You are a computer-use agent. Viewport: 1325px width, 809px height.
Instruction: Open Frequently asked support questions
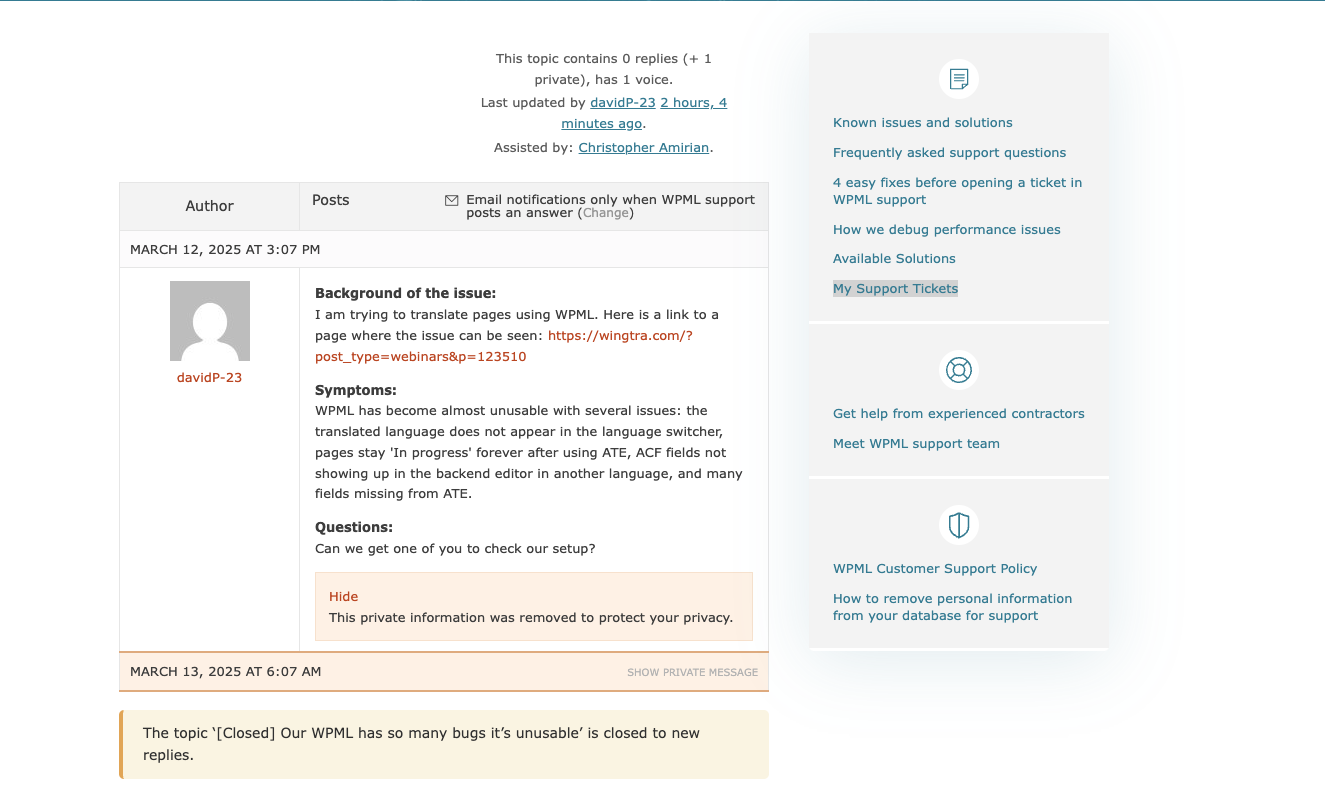950,153
